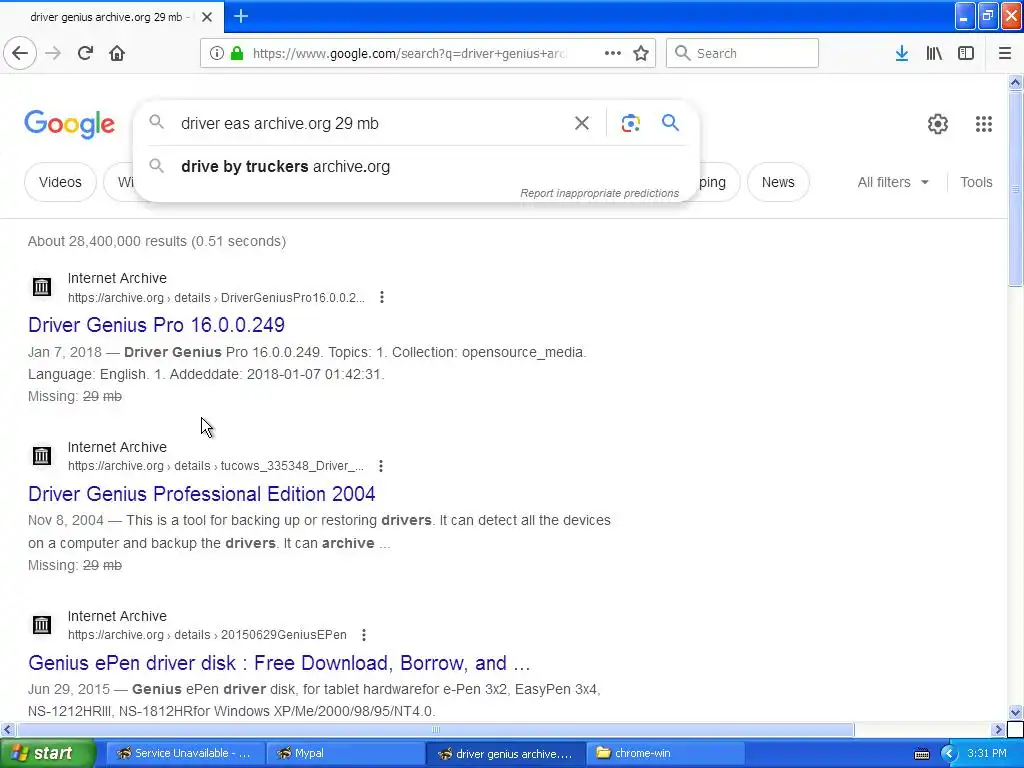Open options for tucows Driver Genius result

[x=381, y=466]
